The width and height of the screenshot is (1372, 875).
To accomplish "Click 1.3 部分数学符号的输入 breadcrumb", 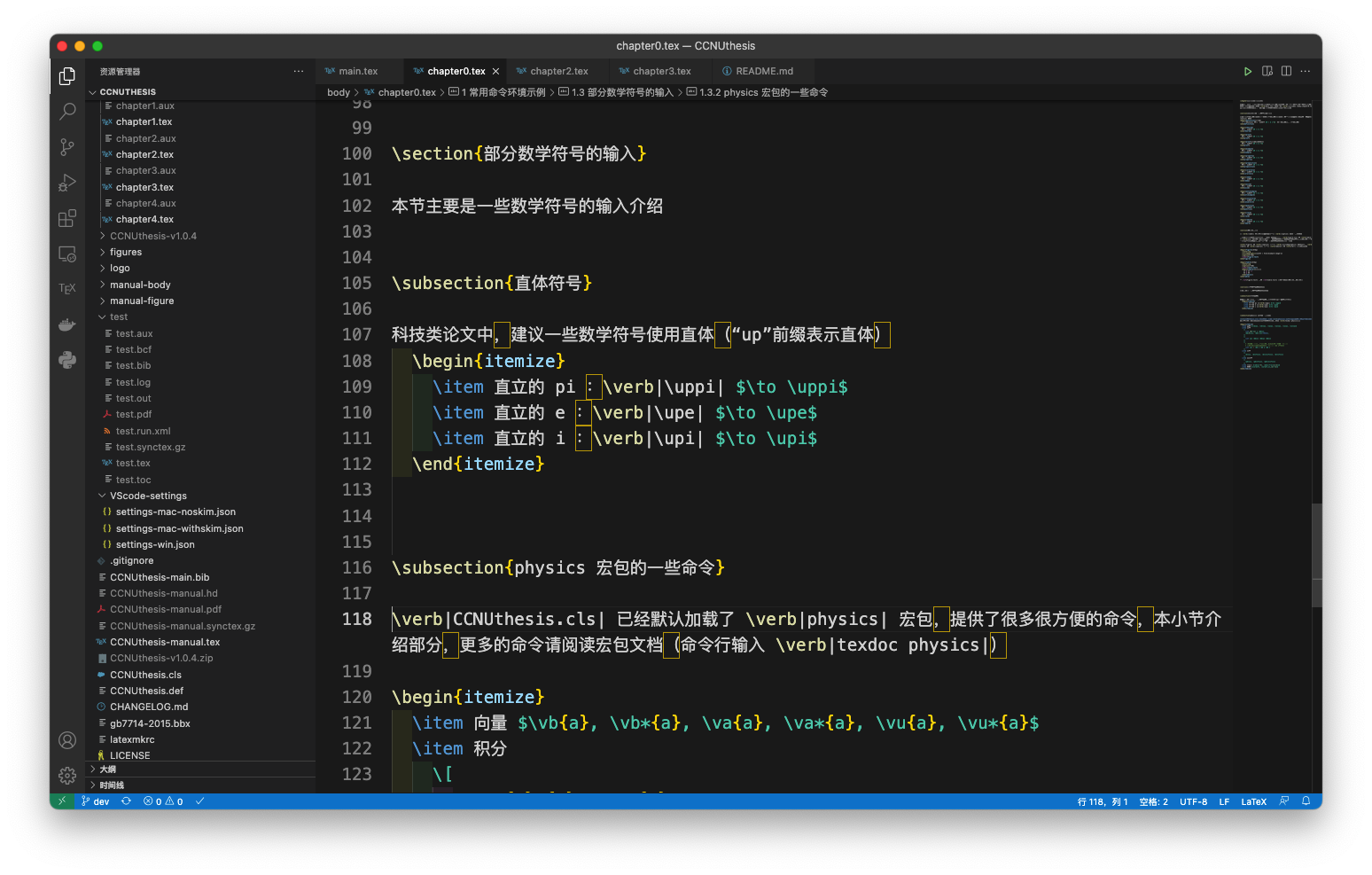I will tap(622, 92).
